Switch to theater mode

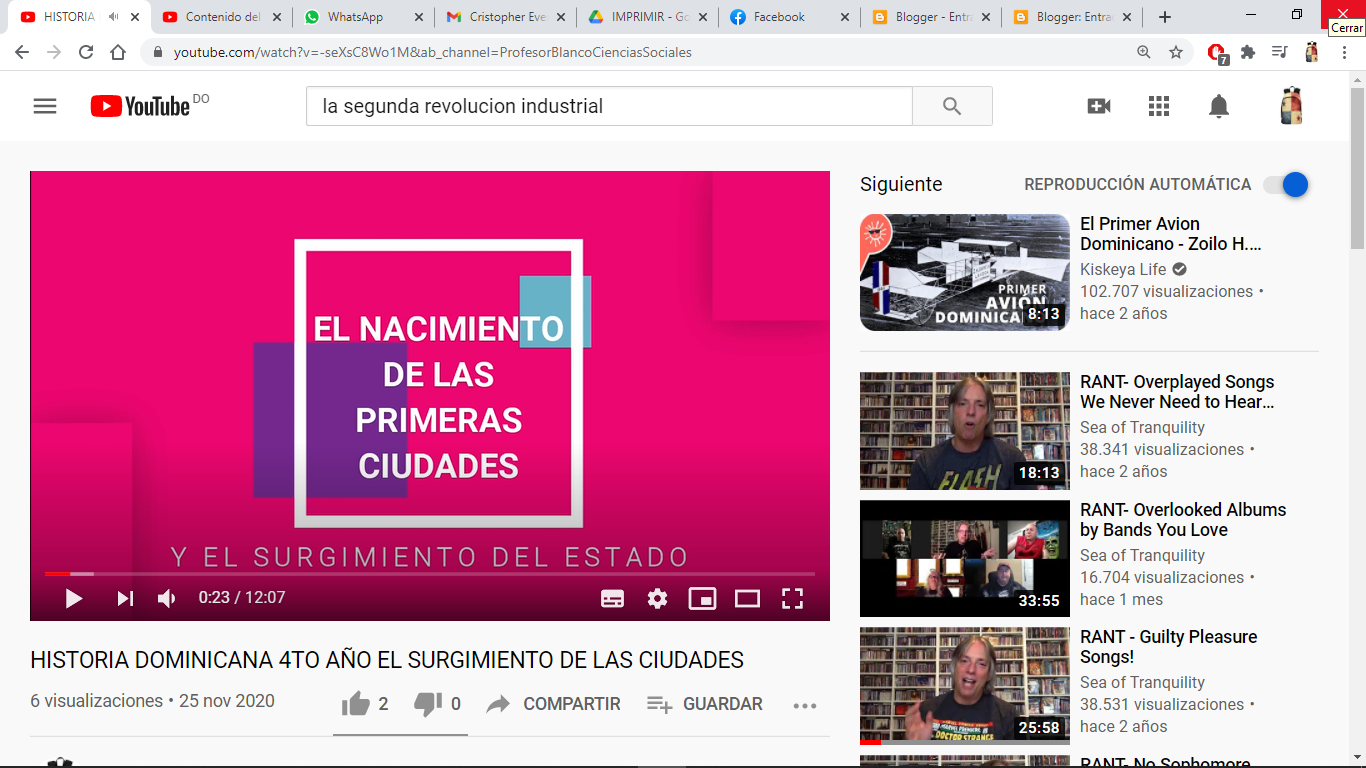click(x=747, y=598)
